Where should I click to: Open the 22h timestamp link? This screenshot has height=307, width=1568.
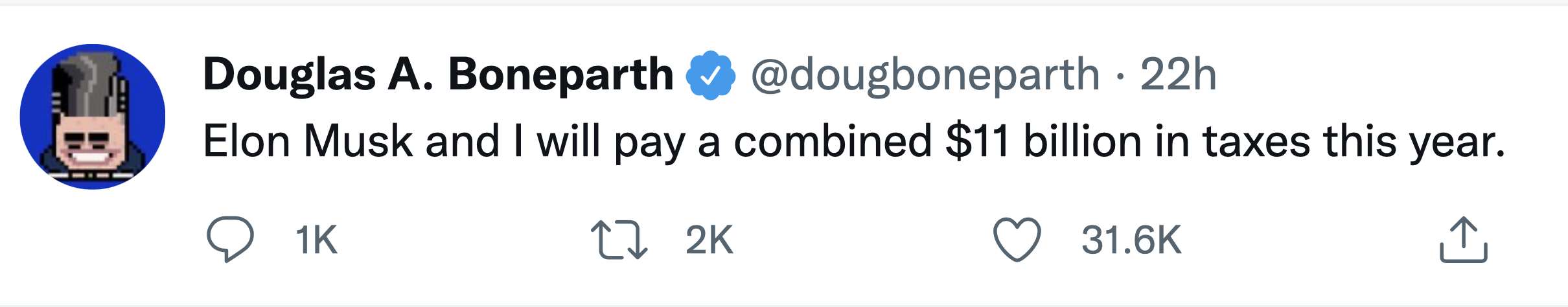pyautogui.click(x=1178, y=74)
